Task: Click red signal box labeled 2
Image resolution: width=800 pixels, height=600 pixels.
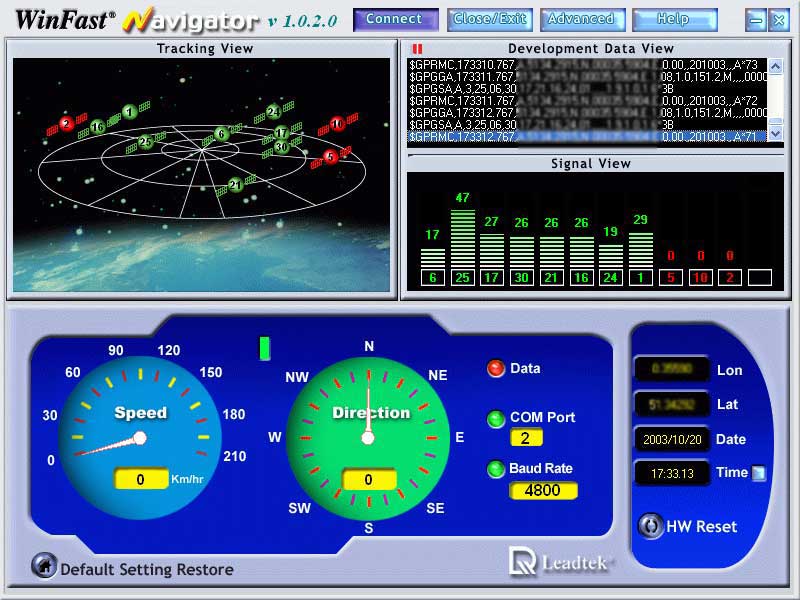Action: coord(730,278)
